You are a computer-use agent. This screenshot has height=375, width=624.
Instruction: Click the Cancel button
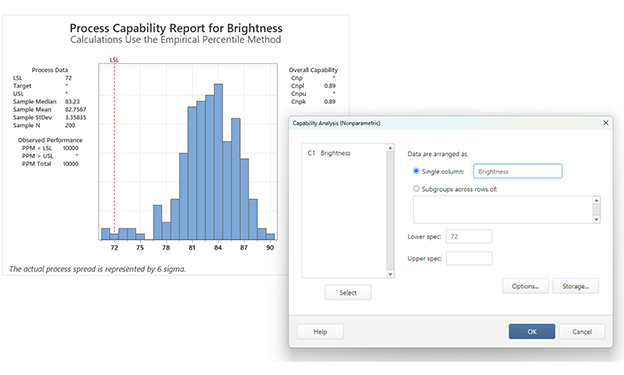pyautogui.click(x=582, y=332)
